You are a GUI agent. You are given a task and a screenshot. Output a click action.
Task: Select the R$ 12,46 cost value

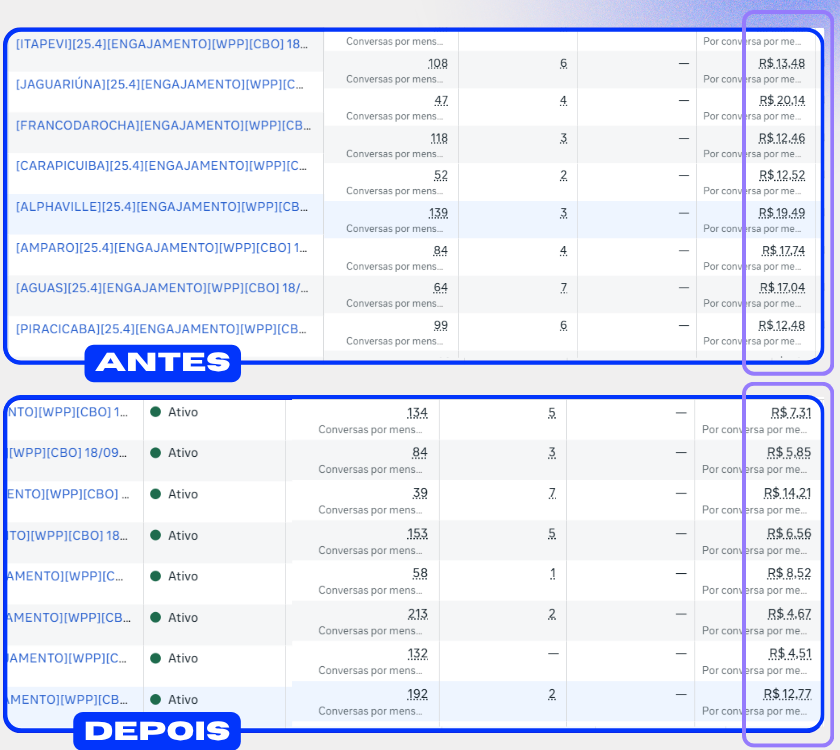[x=782, y=138]
